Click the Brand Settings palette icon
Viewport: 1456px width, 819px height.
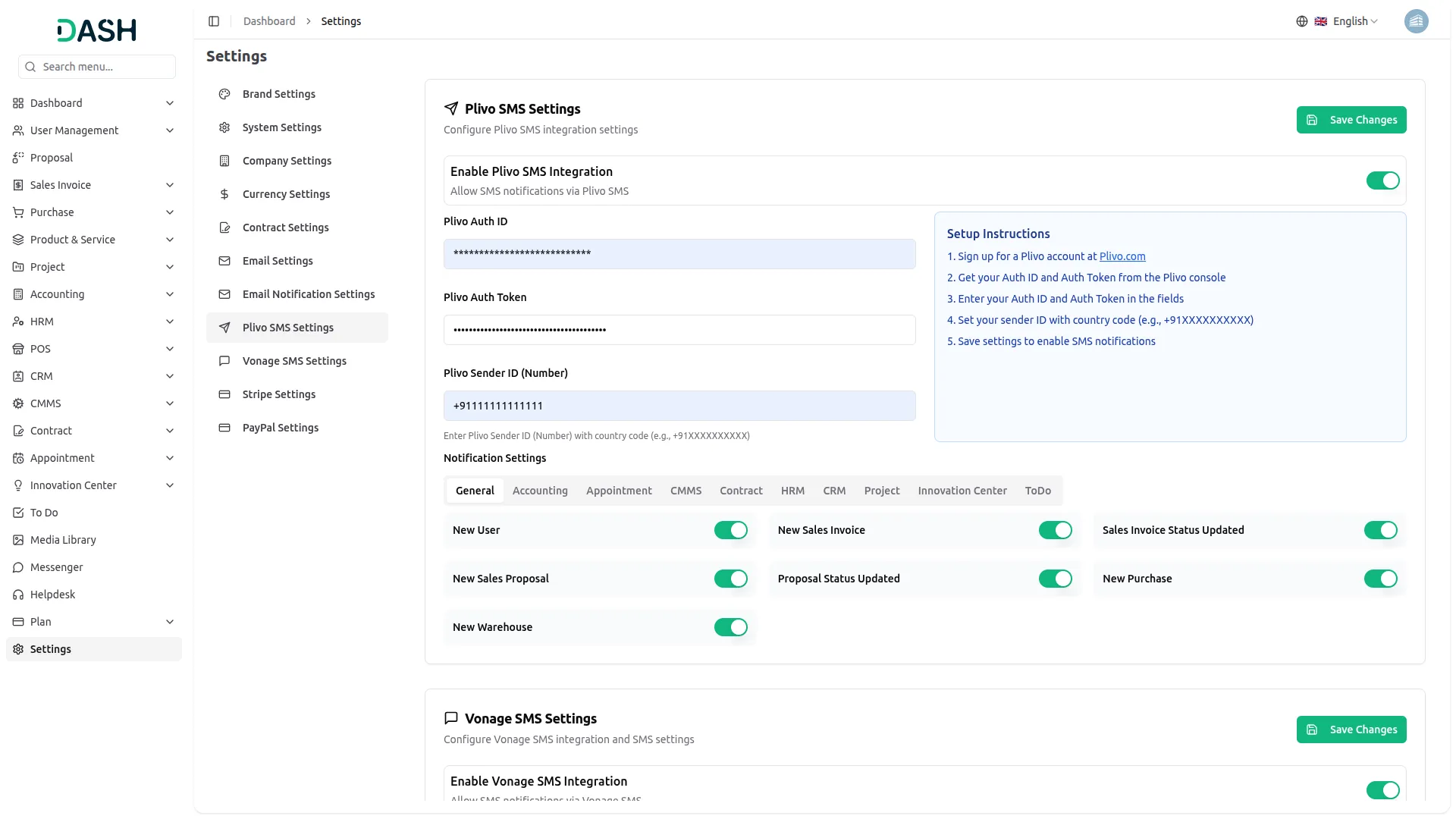tap(224, 94)
